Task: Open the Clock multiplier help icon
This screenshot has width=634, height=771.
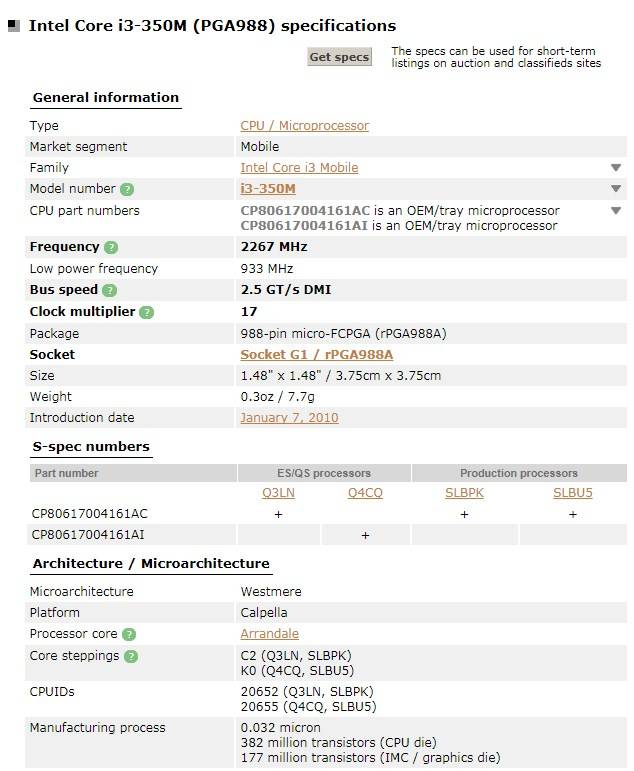Action: [x=147, y=312]
